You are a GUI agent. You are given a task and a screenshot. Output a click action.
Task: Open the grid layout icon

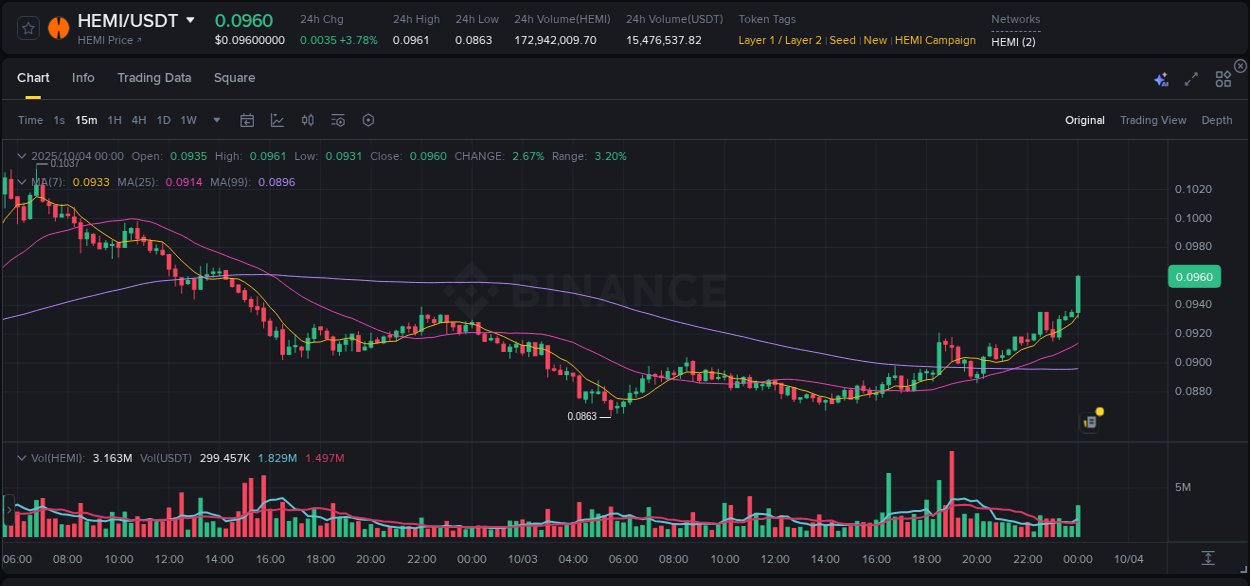(1223, 78)
